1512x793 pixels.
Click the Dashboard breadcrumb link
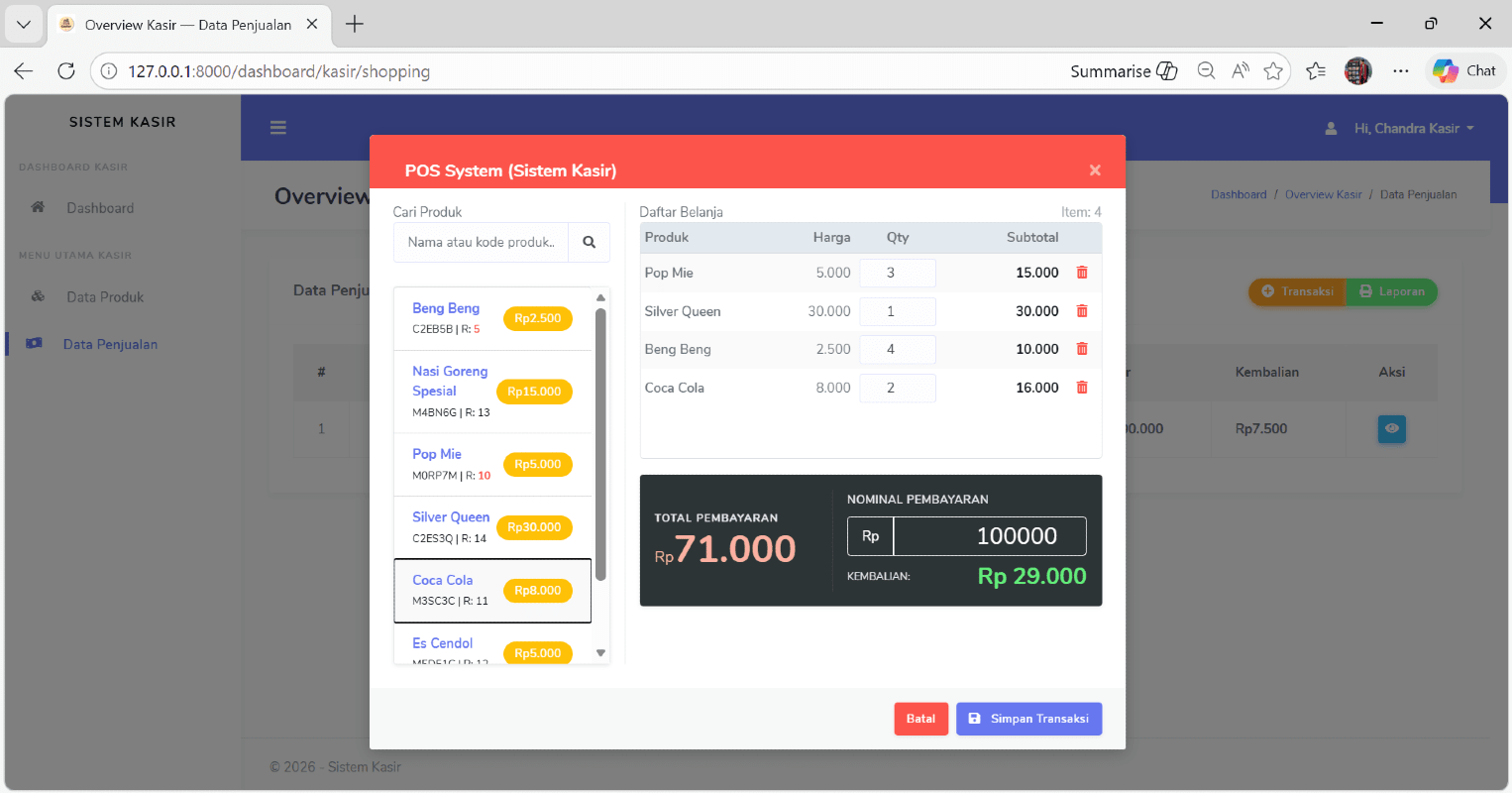[1239, 194]
